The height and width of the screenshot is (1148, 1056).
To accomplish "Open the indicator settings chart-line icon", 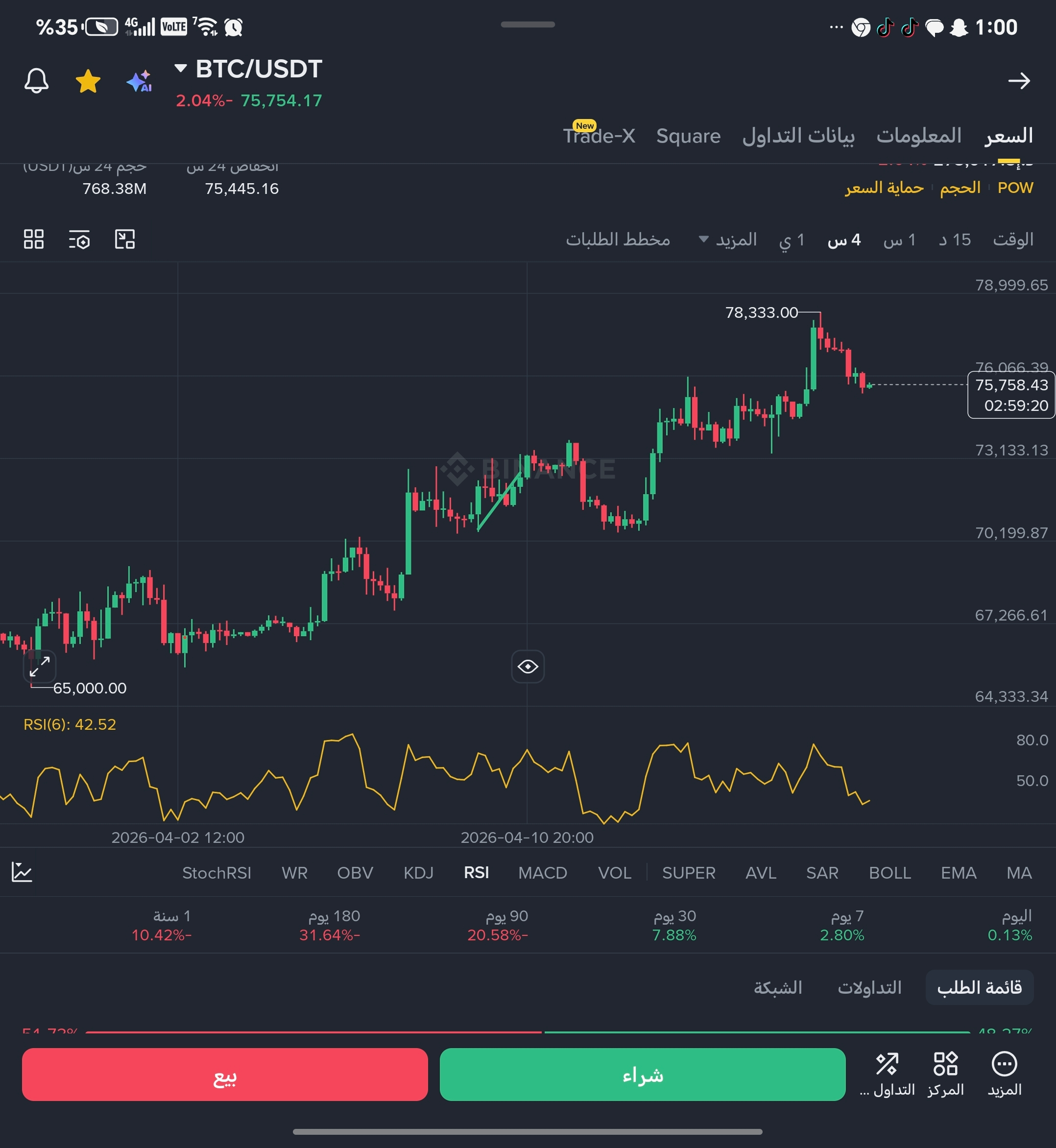I will 22,872.
